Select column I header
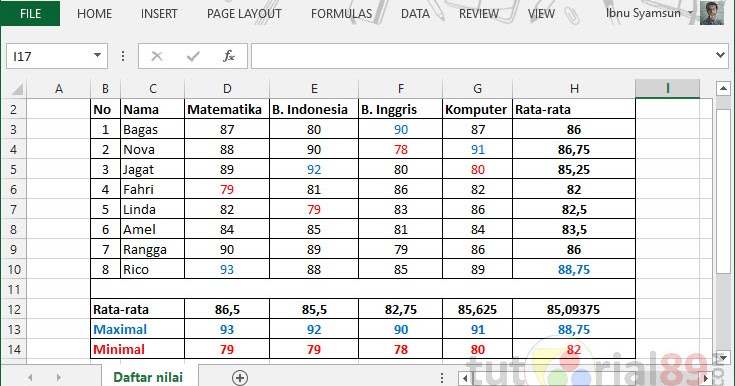This screenshot has width=735, height=386. pyautogui.click(x=668, y=88)
